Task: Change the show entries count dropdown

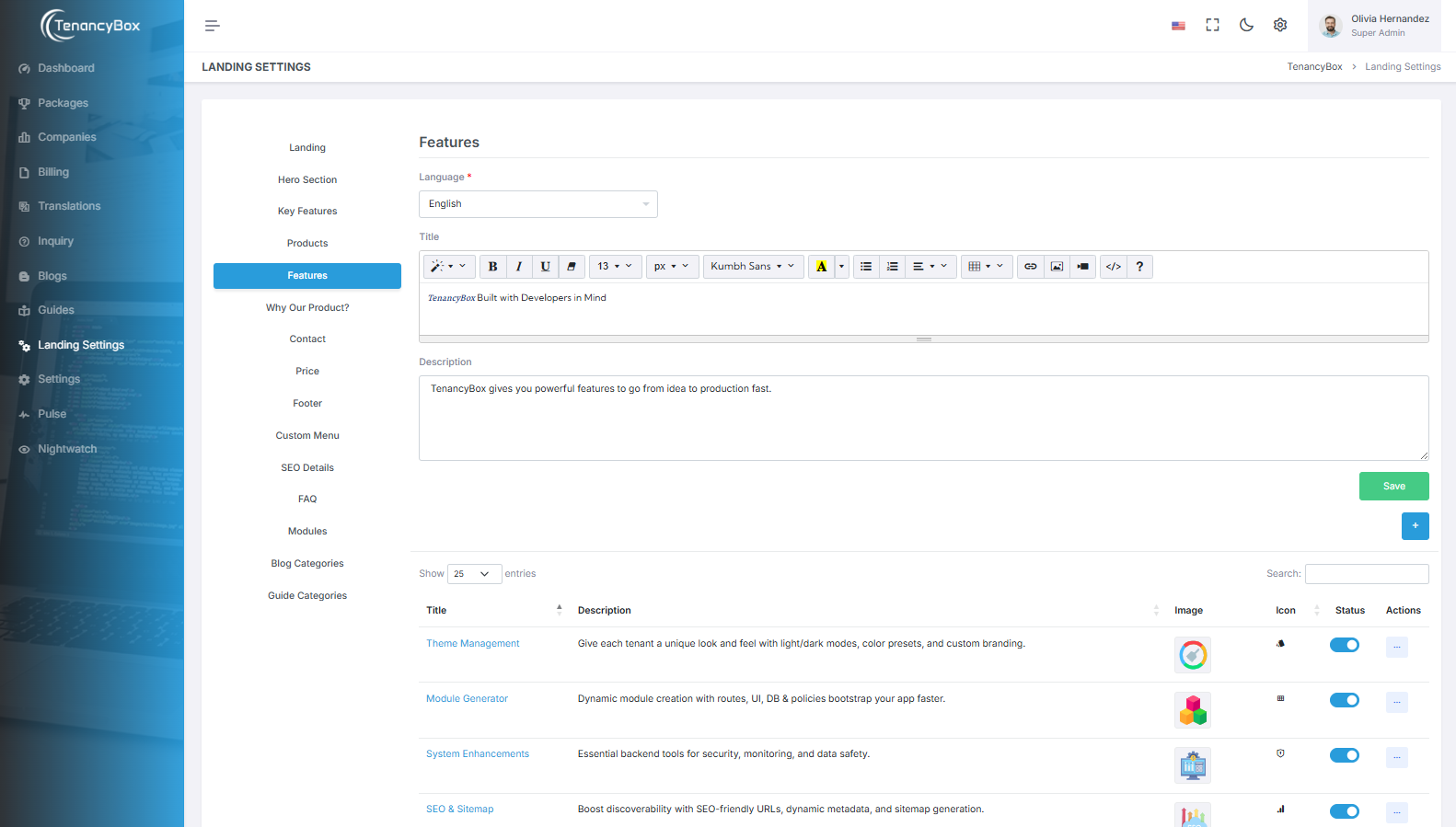Action: pos(474,574)
